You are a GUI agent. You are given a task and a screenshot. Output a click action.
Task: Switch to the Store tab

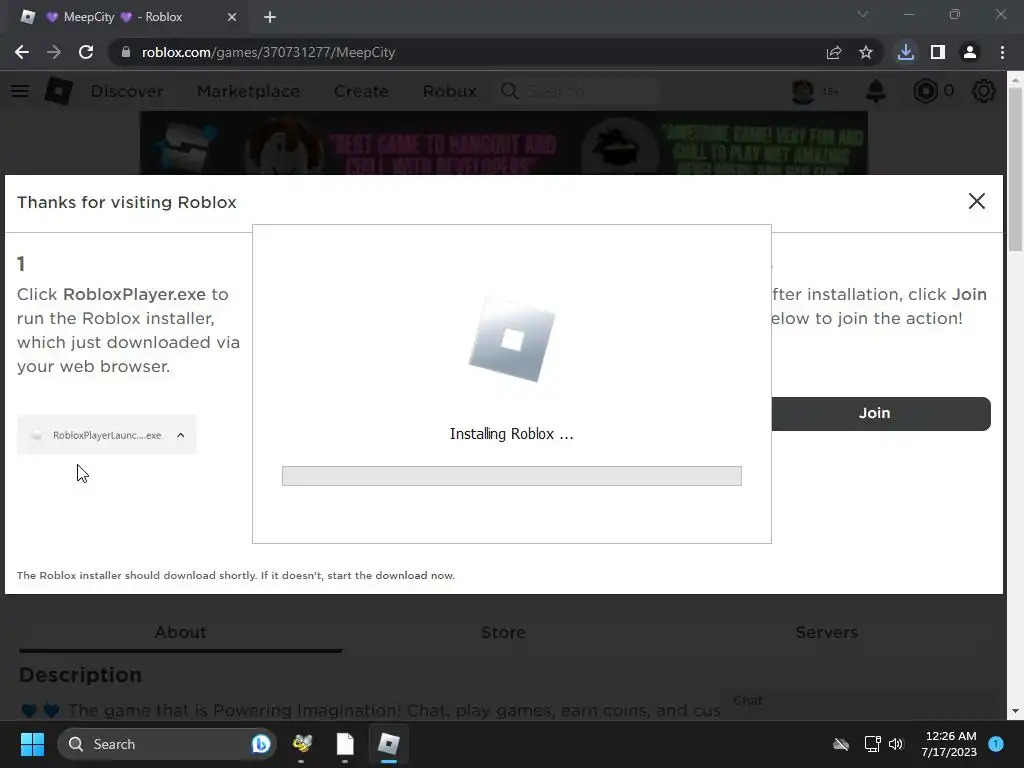coord(504,632)
